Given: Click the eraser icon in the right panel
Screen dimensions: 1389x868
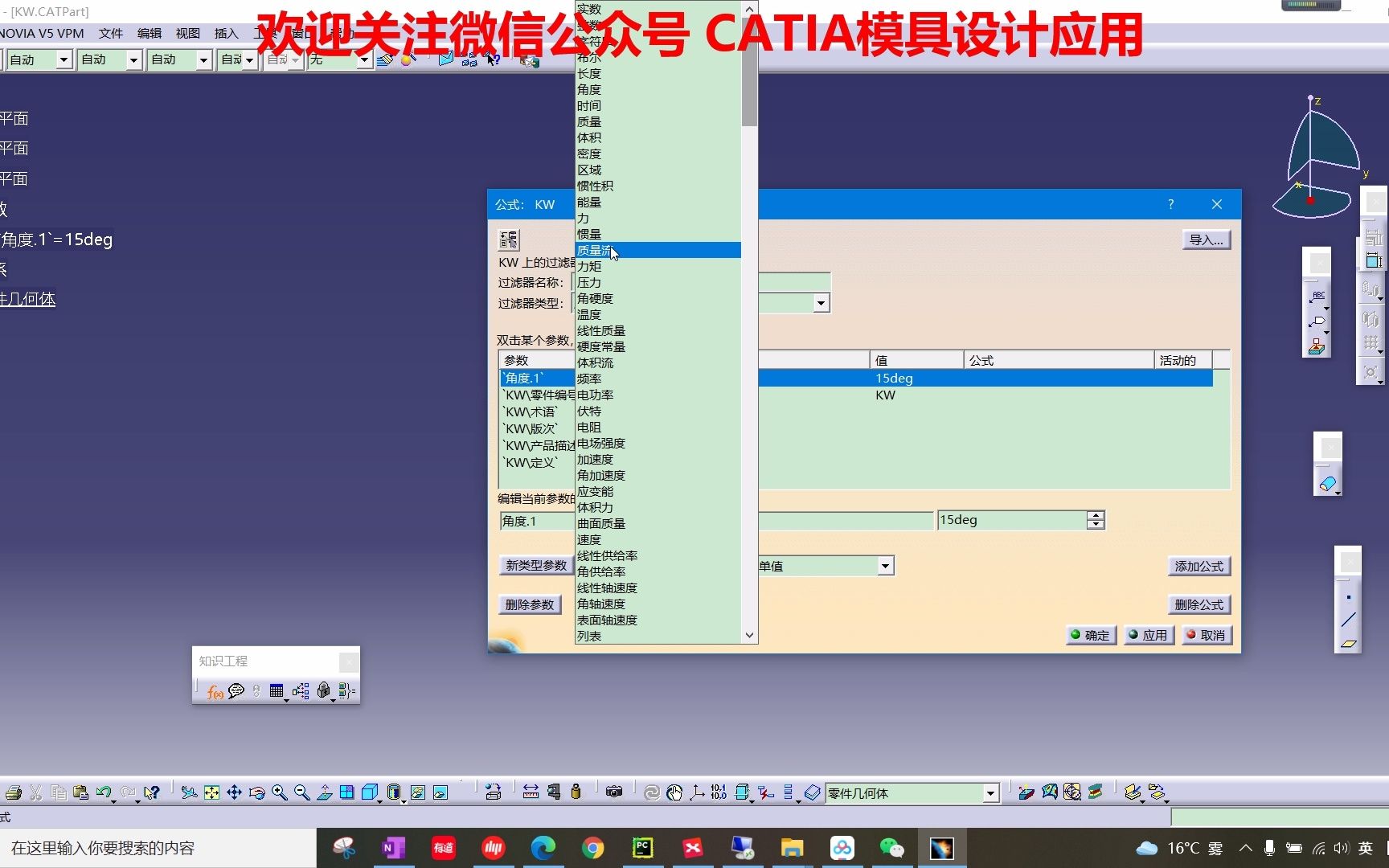Looking at the screenshot, I should coord(1328,485).
